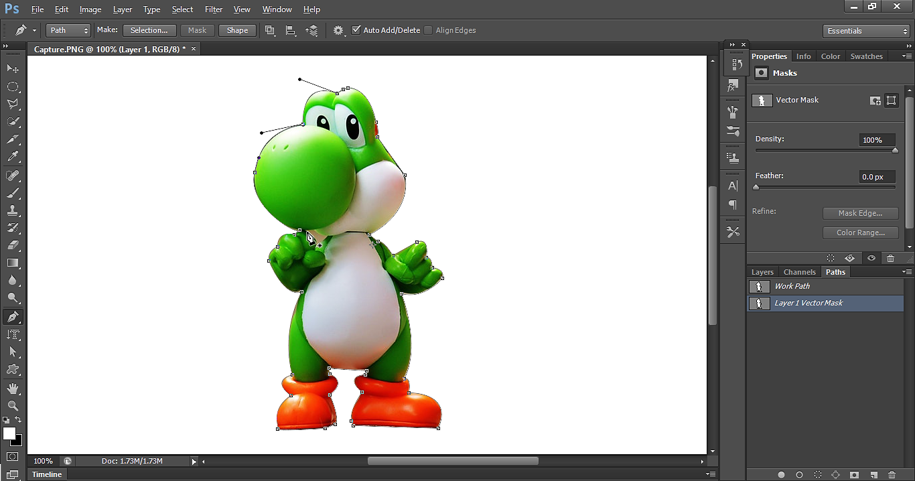
Task: Select the Elliptical Marquee tool
Action: [x=12, y=87]
